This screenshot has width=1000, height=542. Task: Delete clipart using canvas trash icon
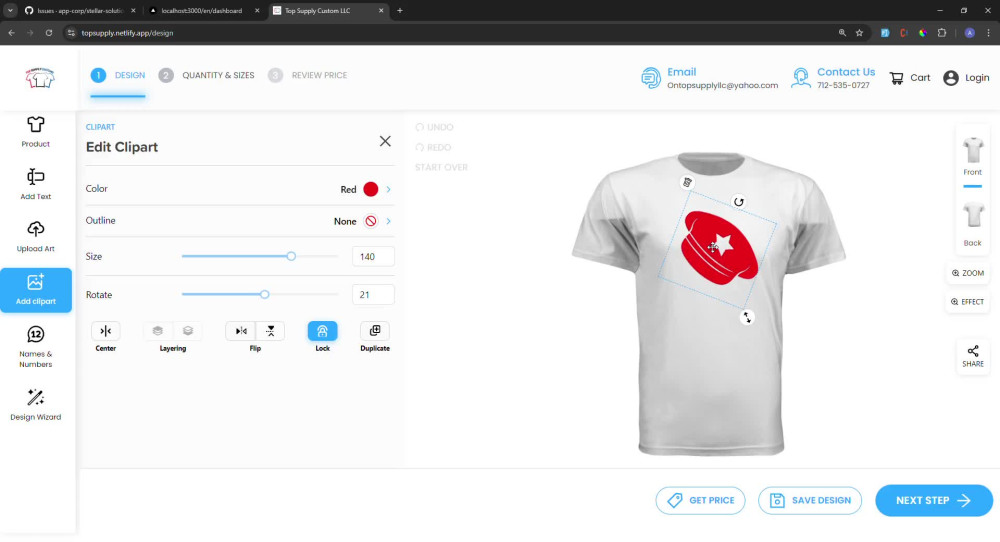(x=687, y=182)
